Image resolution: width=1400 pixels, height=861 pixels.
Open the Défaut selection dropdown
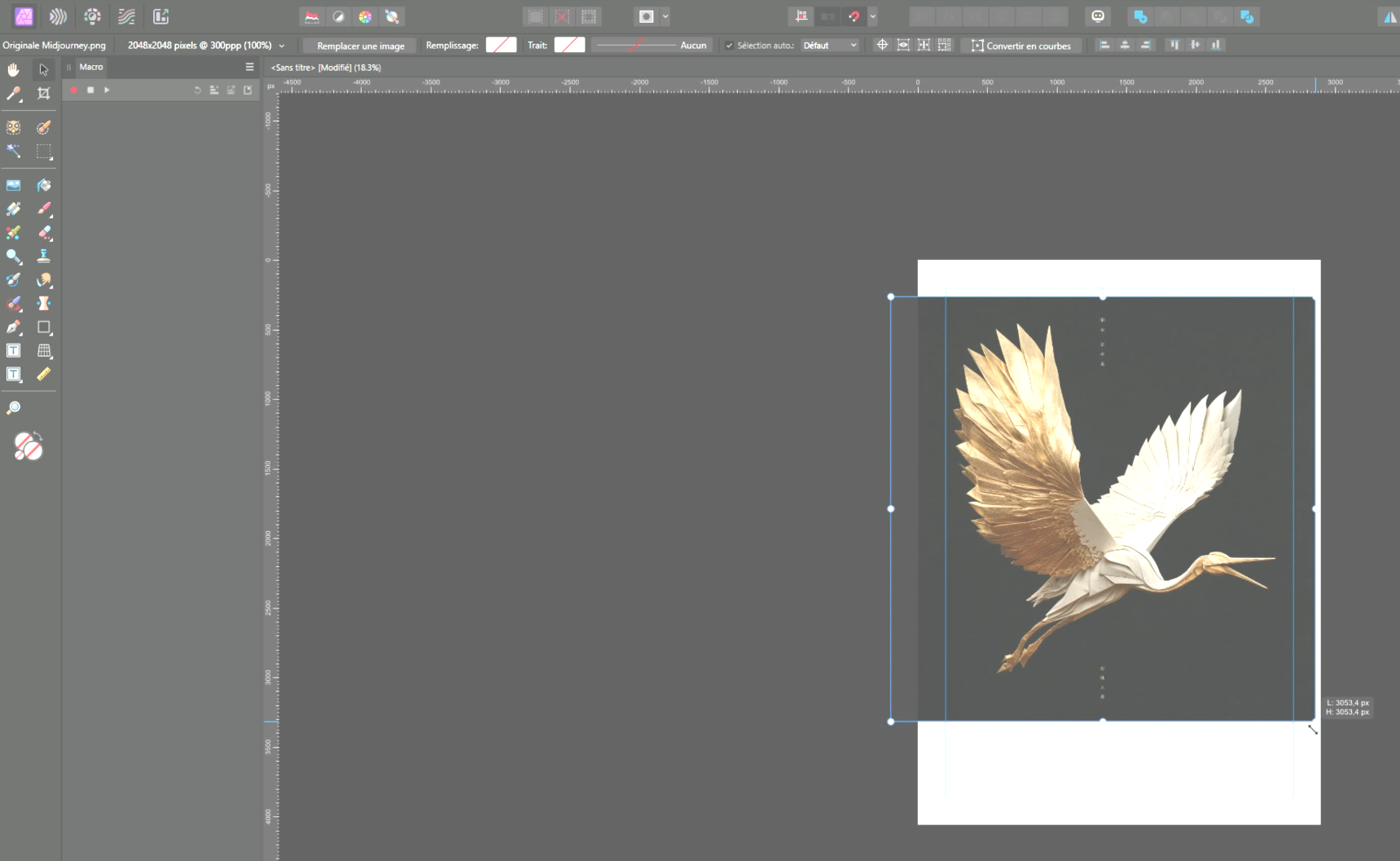[830, 46]
